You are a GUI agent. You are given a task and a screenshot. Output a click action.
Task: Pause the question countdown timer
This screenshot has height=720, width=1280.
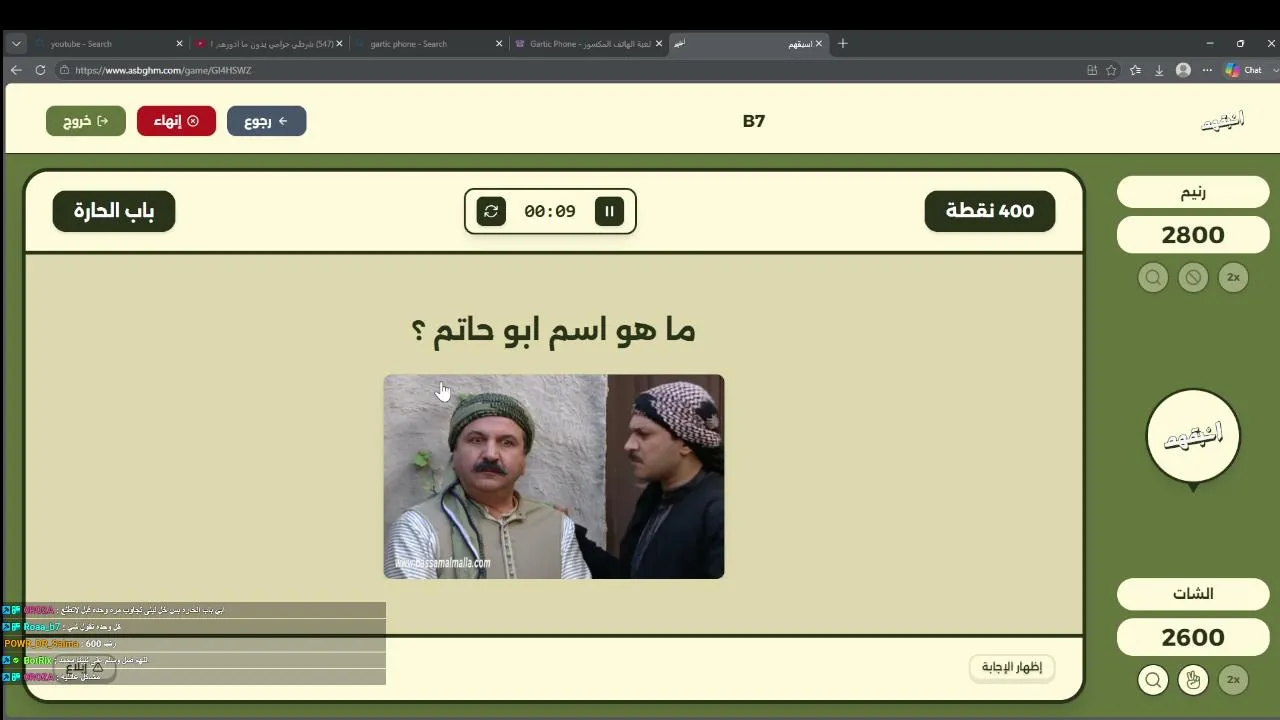(609, 211)
